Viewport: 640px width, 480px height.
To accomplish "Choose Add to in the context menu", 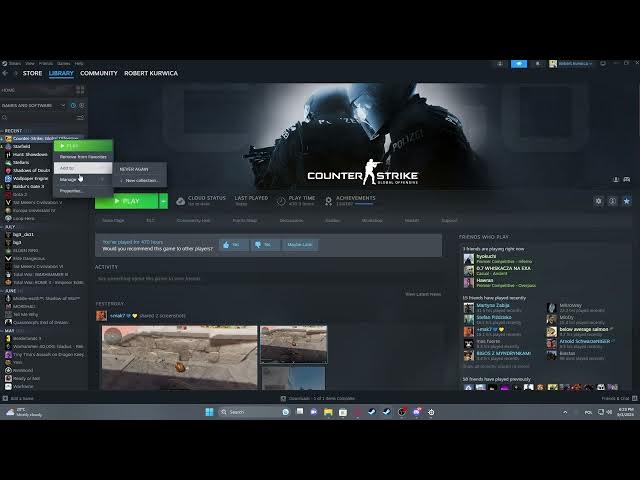I will [83, 168].
